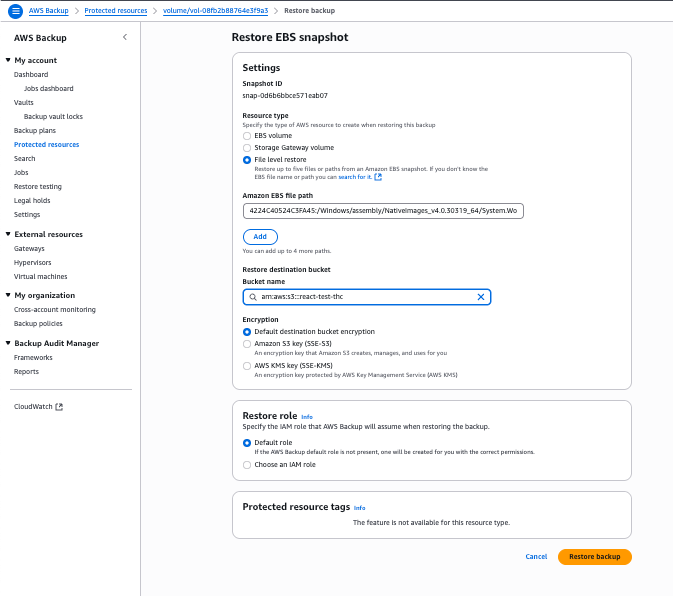The image size is (674, 596).
Task: Open Restore role Info link
Action: click(307, 417)
